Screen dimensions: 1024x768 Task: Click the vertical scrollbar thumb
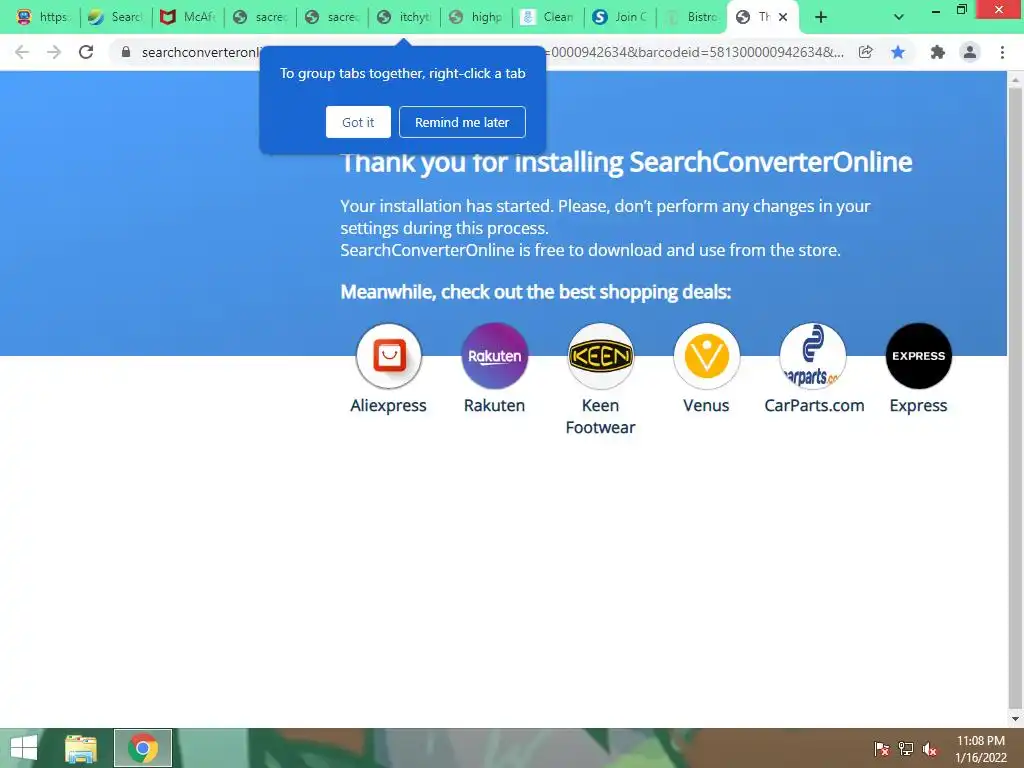tap(1015, 398)
